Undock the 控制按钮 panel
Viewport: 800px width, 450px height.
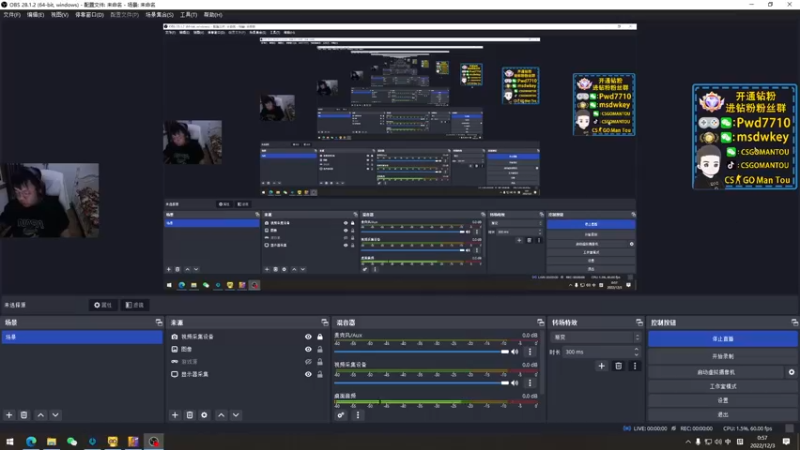794,322
